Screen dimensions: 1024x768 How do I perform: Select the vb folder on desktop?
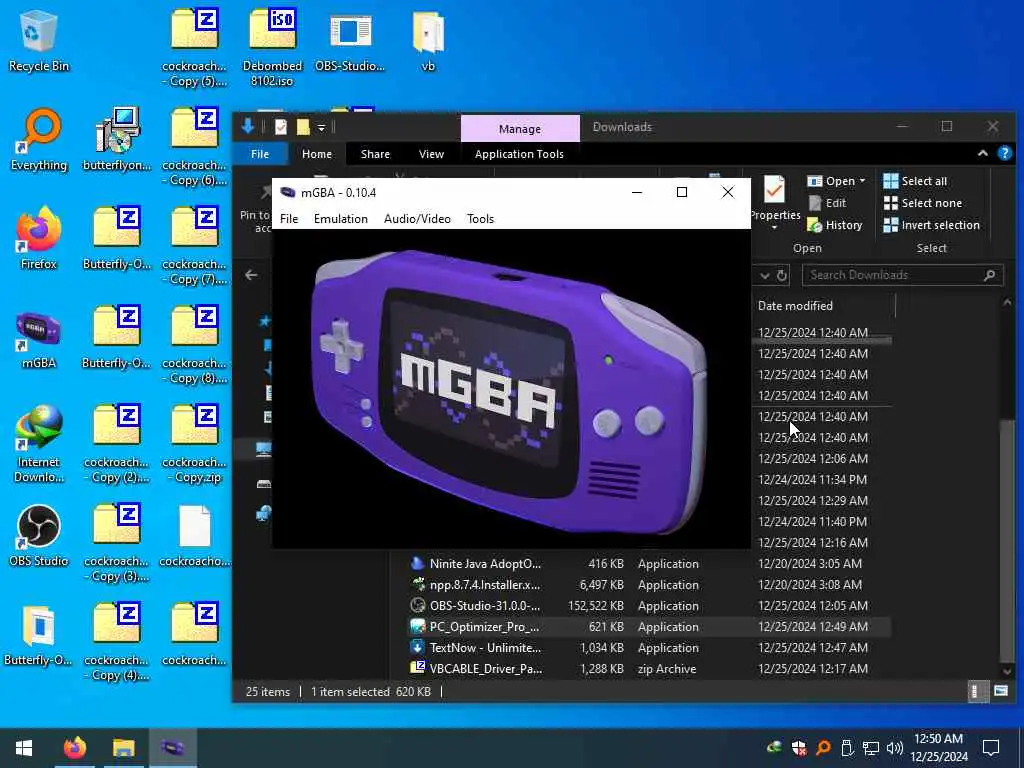(x=428, y=40)
